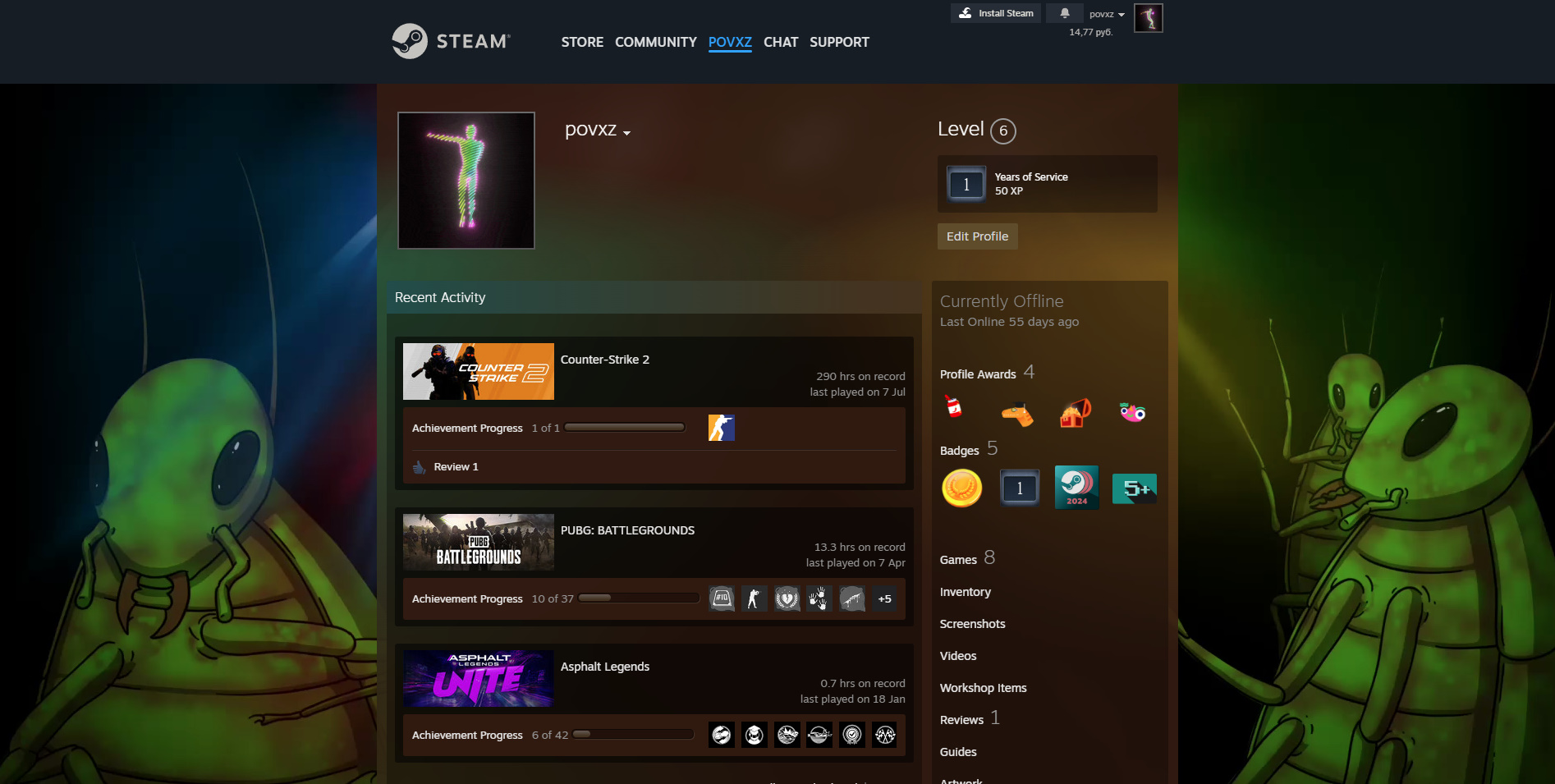Show the +5 more PUBG achievements

(884, 598)
